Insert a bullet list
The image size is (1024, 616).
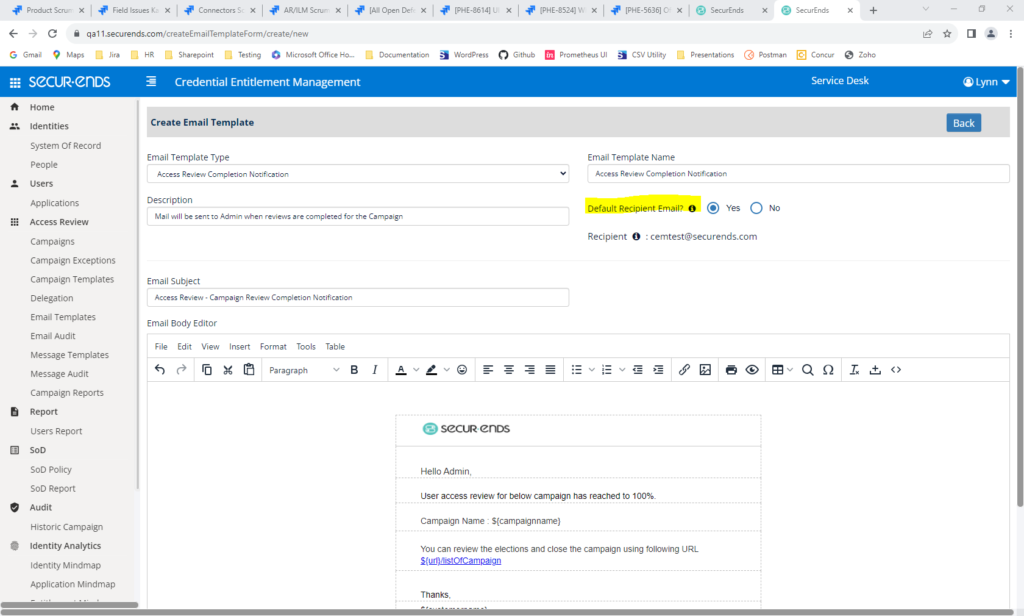(577, 370)
